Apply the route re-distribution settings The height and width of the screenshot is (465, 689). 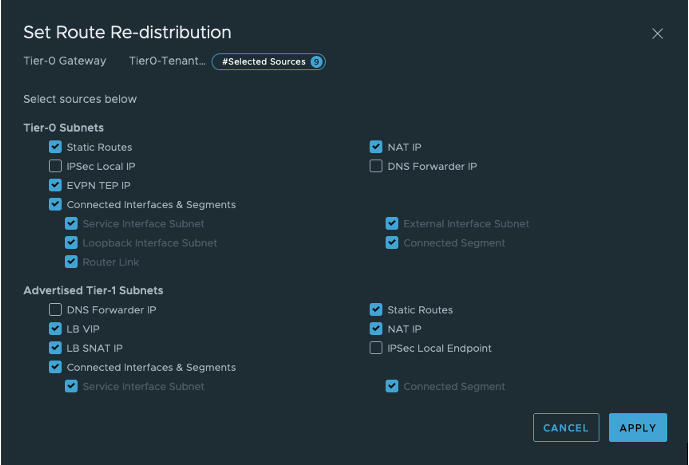[x=637, y=428]
